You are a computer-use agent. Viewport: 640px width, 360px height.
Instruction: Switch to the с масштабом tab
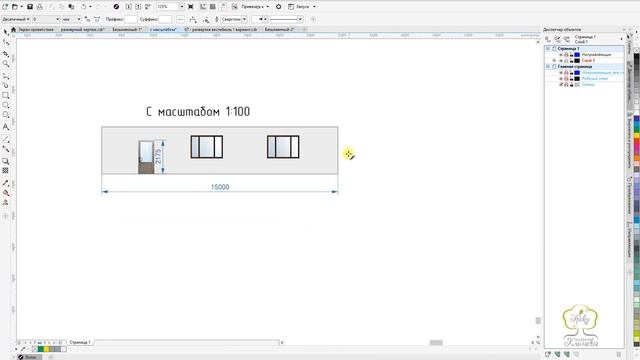[x=163, y=29]
